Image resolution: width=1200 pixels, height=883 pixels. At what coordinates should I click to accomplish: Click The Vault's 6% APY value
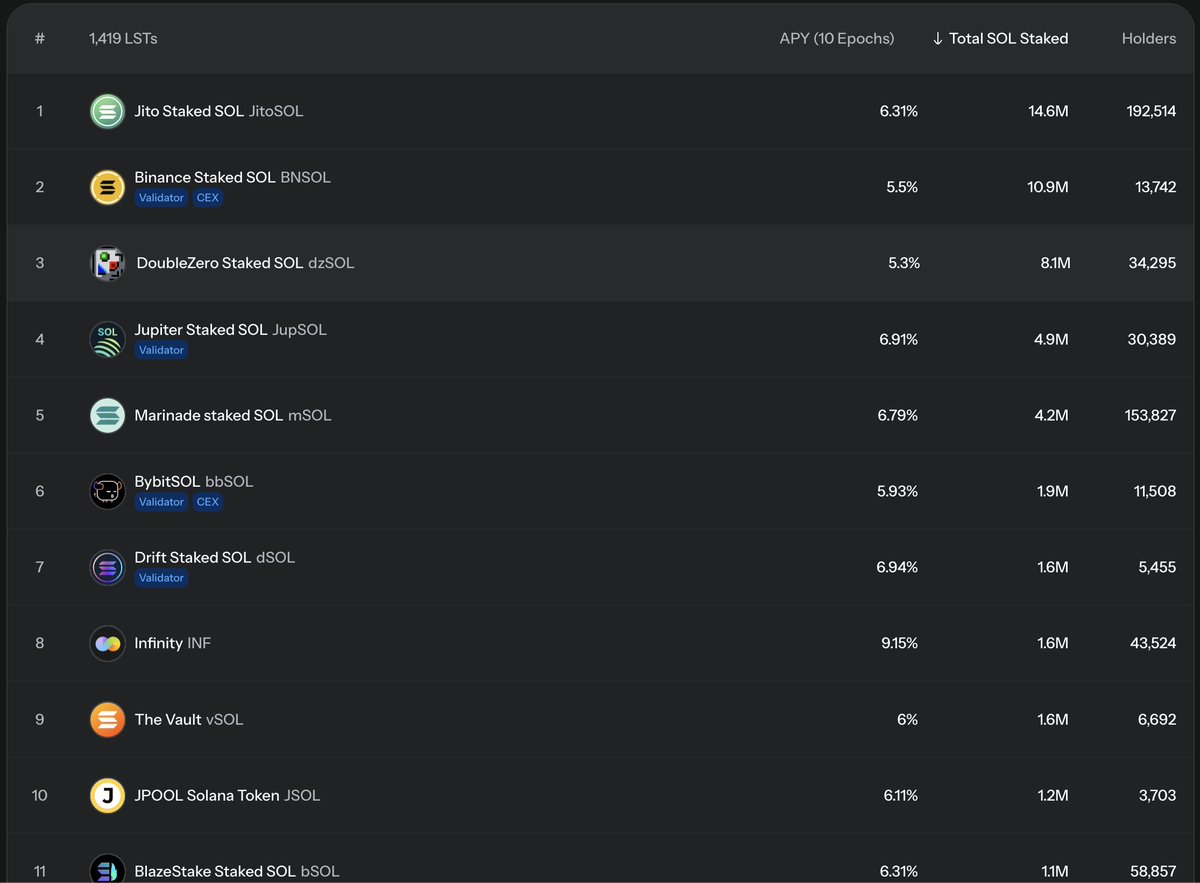[908, 719]
